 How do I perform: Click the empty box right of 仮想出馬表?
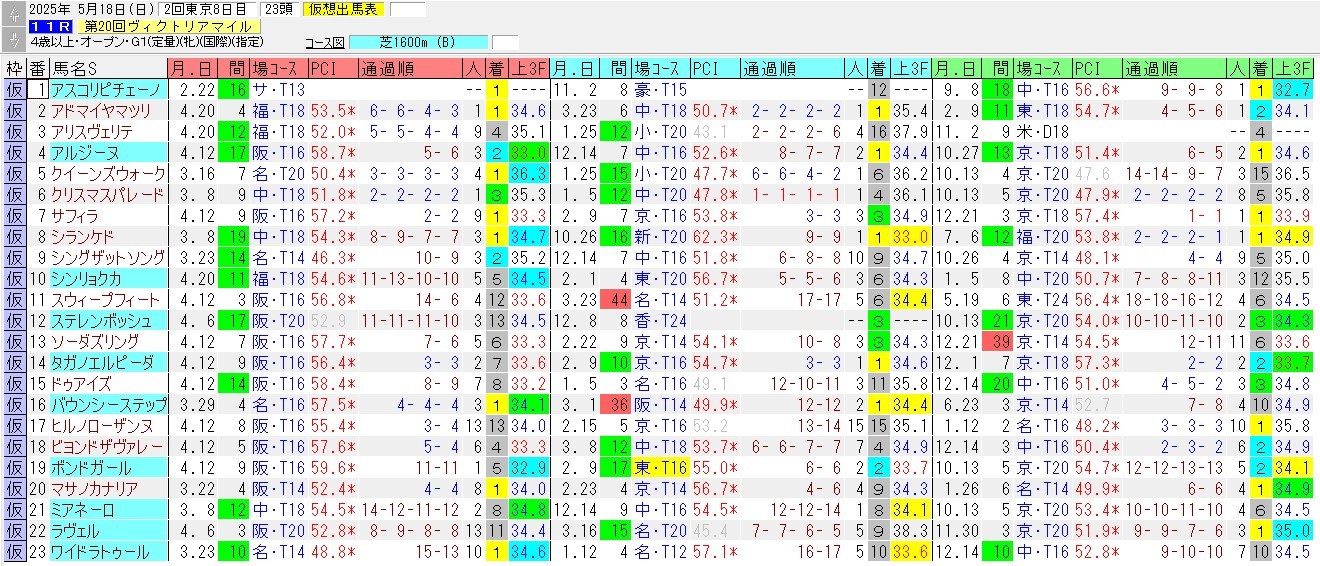tap(407, 10)
